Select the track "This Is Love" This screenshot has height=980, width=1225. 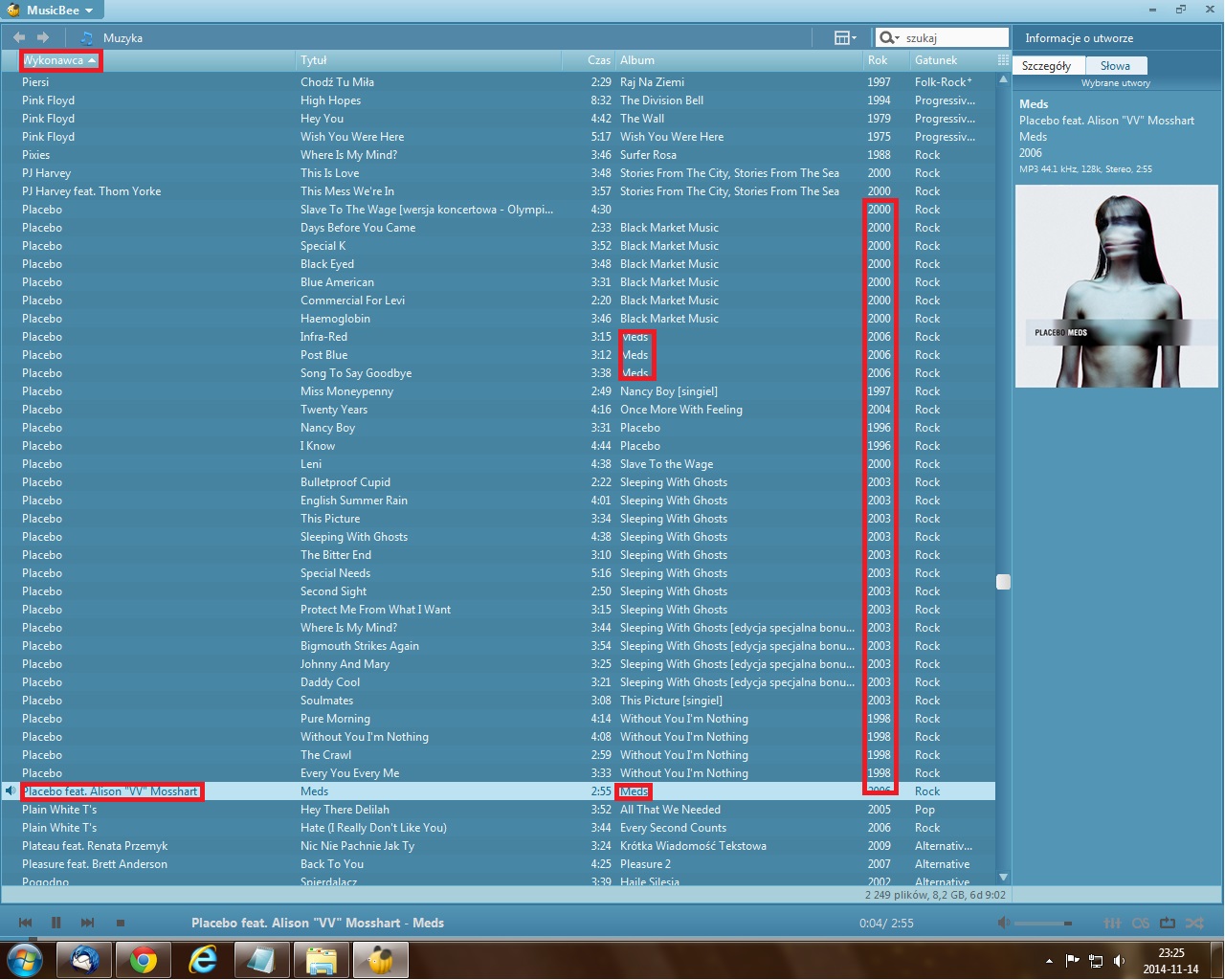(x=330, y=173)
